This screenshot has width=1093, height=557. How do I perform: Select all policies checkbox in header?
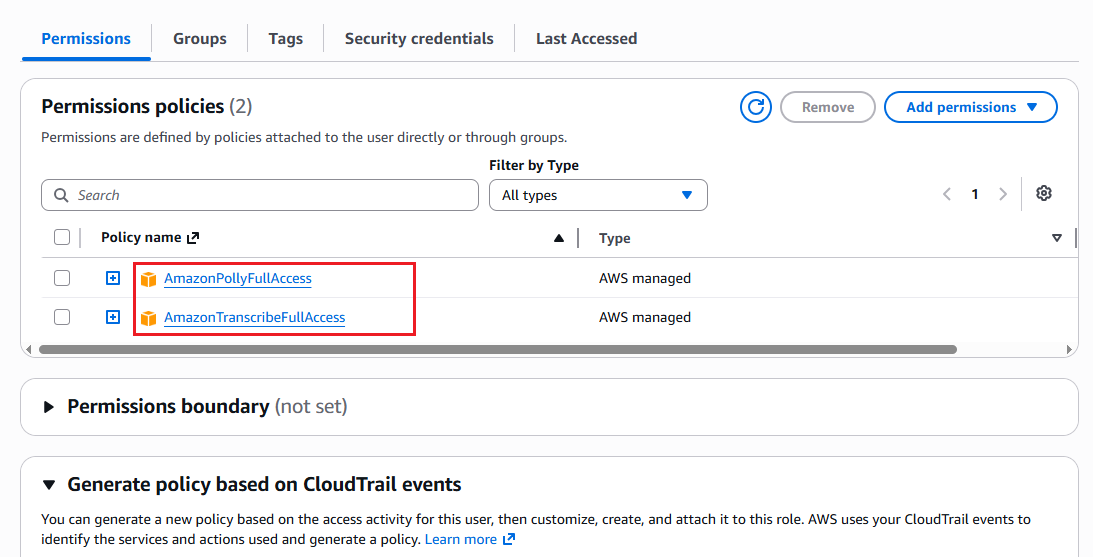click(62, 237)
